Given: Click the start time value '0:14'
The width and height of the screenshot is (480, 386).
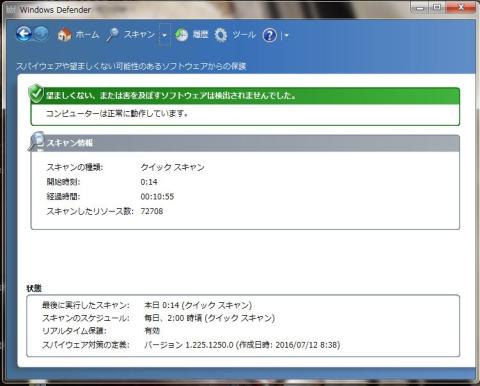Looking at the screenshot, I should click(149, 182).
